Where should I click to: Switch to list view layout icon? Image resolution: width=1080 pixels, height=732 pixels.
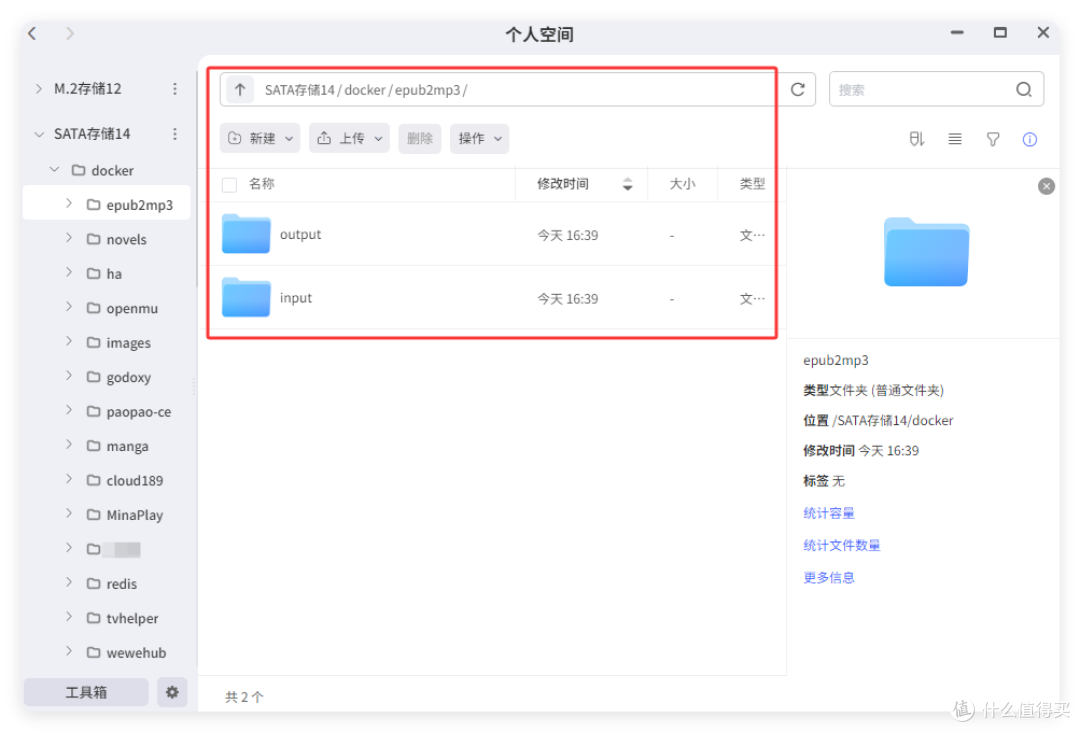click(955, 139)
